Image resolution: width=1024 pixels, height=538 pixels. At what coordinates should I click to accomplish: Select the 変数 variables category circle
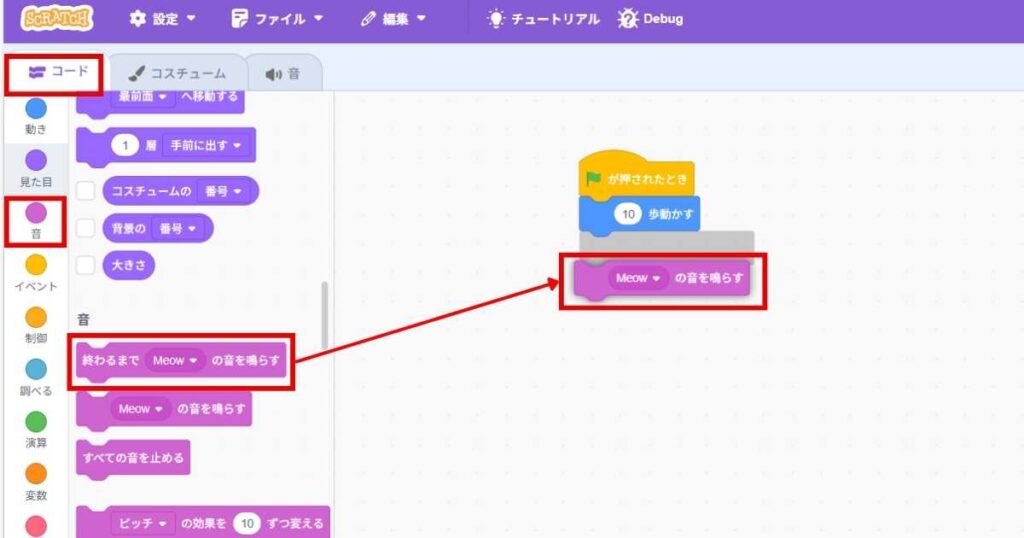[x=36, y=474]
